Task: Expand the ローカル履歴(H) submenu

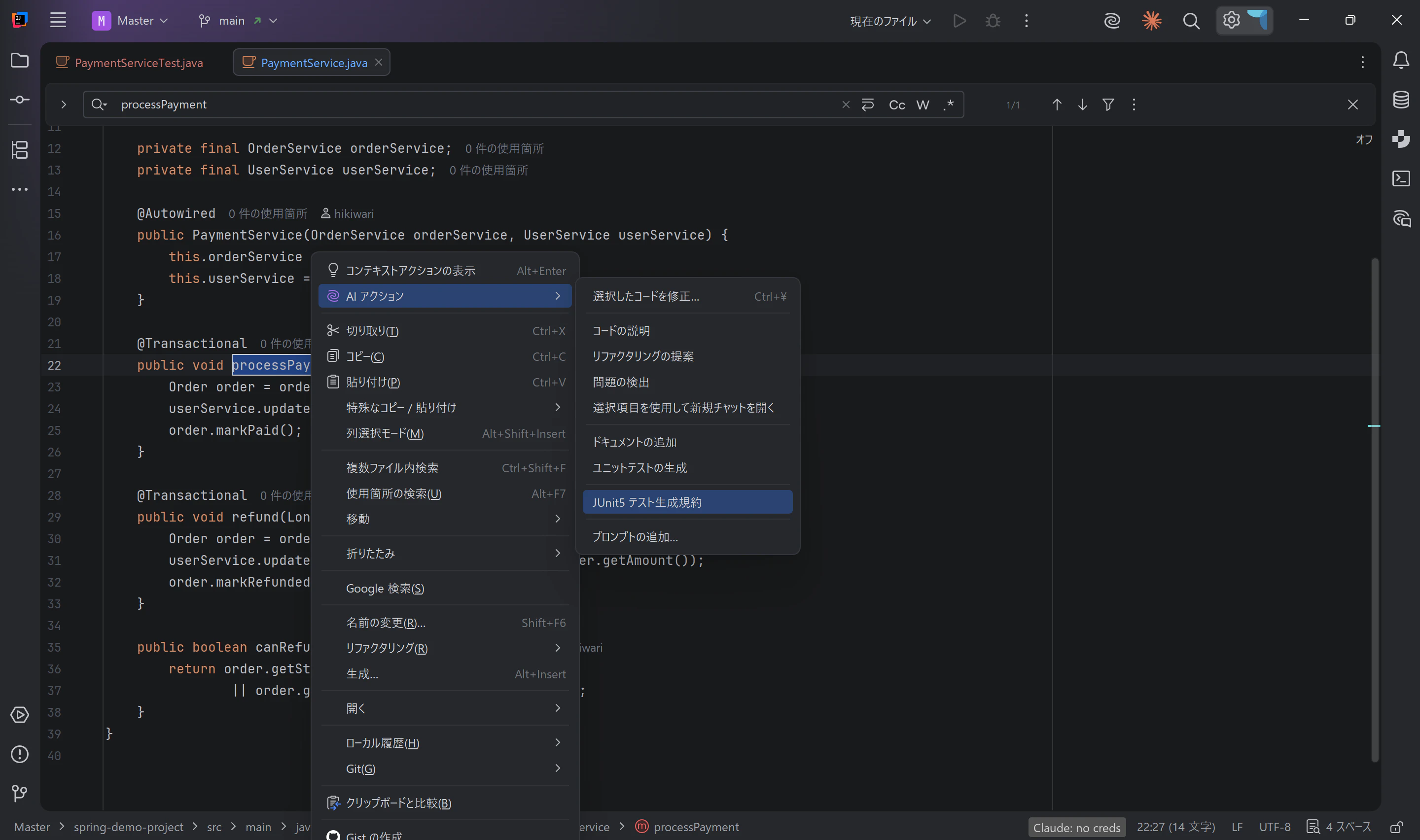Action: click(445, 743)
